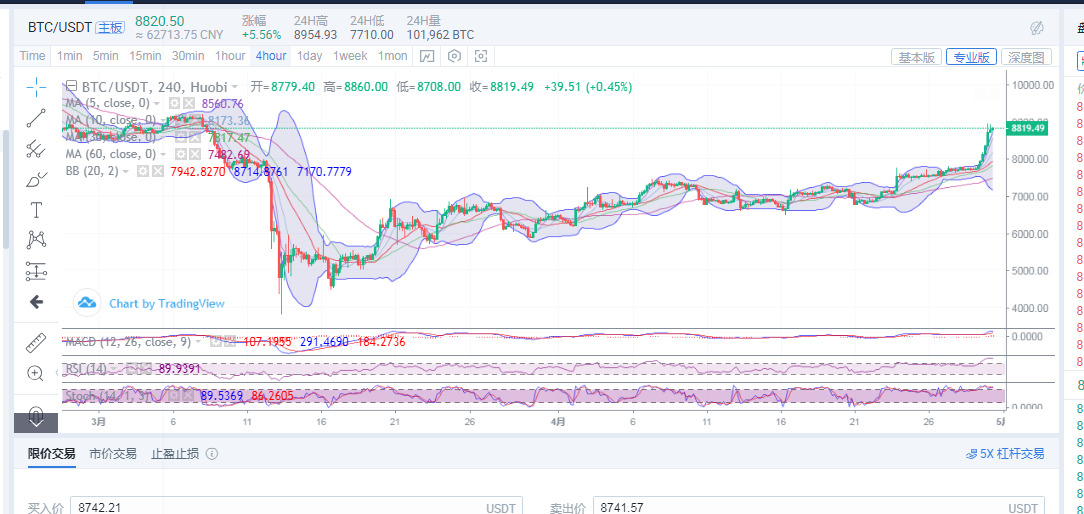Open settings gear for RSI (14) indicator
The height and width of the screenshot is (514, 1084).
click(131, 369)
